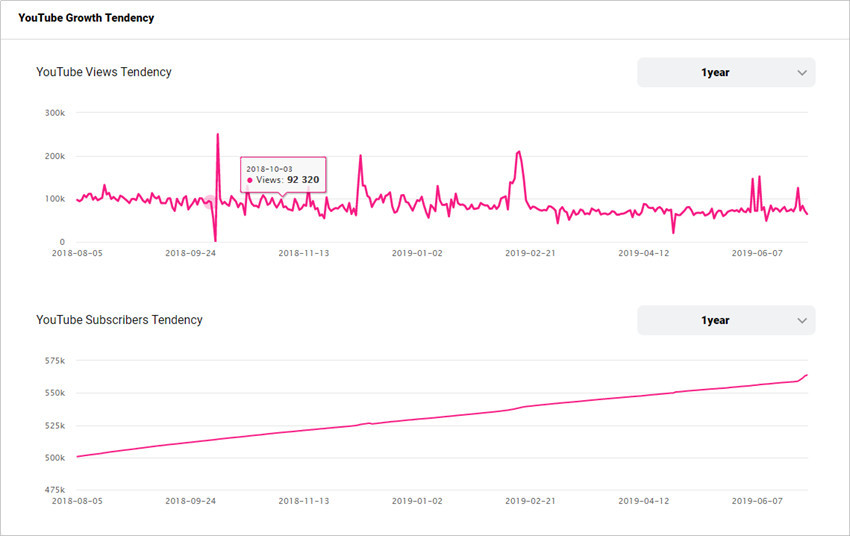The image size is (850, 536).
Task: Click the chevron arrow in the Views period selector
Action: [x=802, y=73]
